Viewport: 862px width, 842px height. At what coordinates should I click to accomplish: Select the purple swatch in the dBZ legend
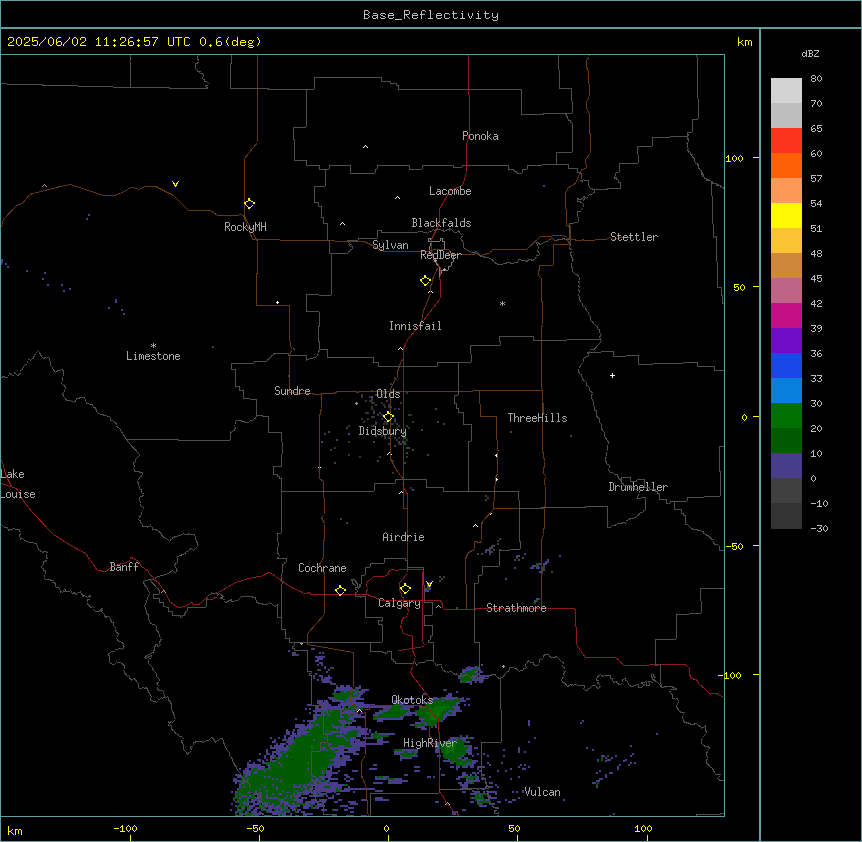tap(786, 340)
